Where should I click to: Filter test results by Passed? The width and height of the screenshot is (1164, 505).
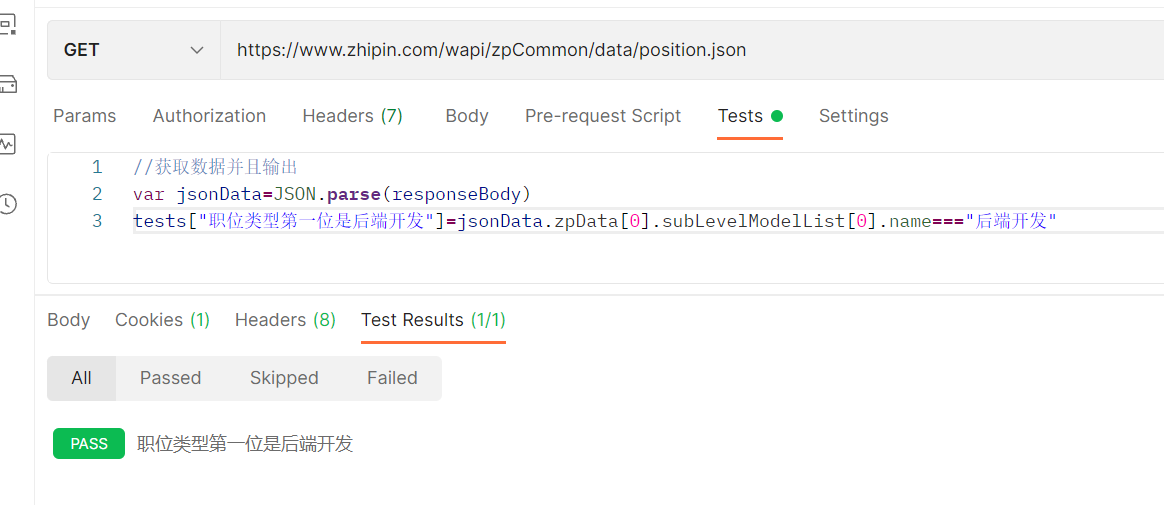click(170, 378)
